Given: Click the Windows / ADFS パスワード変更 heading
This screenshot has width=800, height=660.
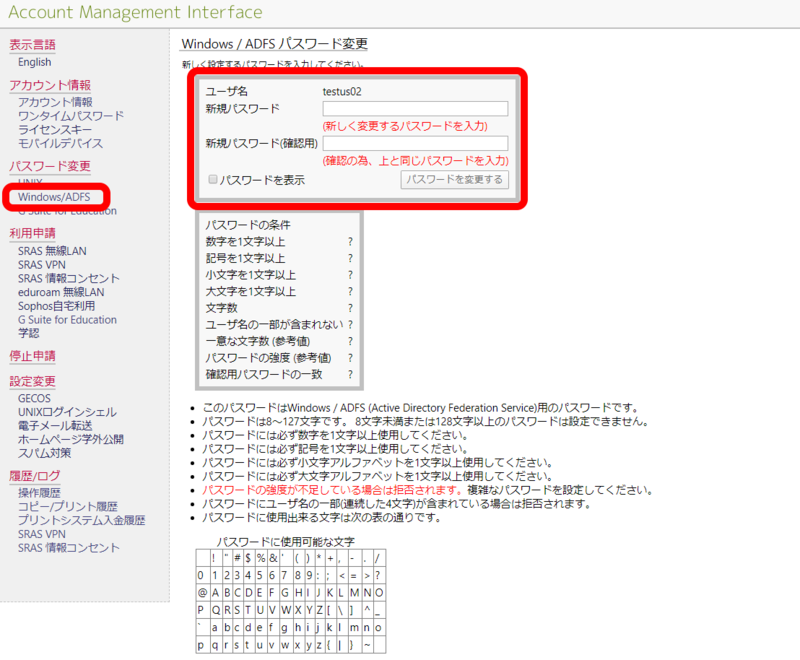Looking at the screenshot, I should click(x=274, y=44).
